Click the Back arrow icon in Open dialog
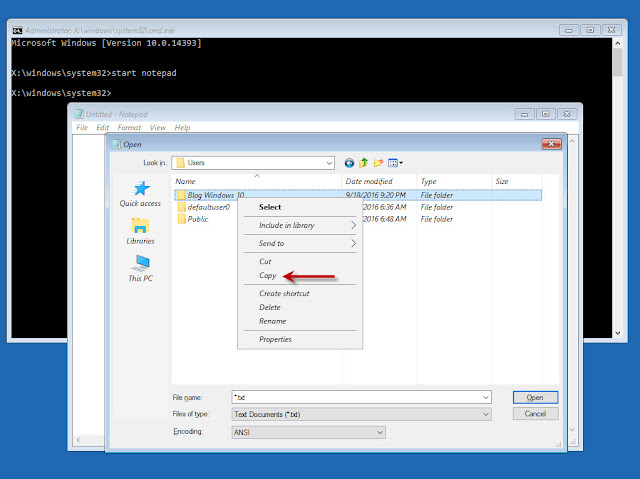 point(349,163)
